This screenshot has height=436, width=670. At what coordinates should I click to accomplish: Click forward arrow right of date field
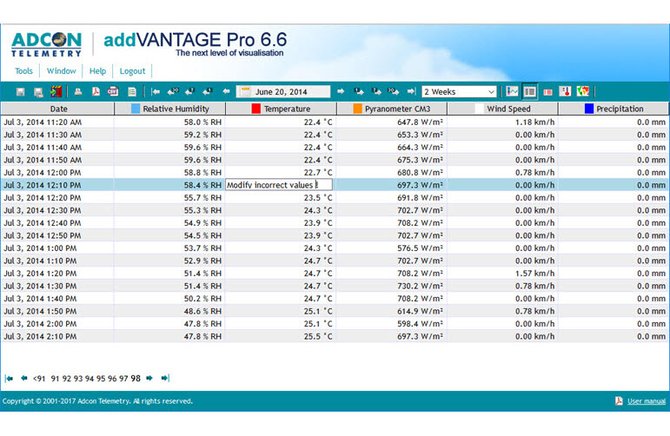click(341, 91)
